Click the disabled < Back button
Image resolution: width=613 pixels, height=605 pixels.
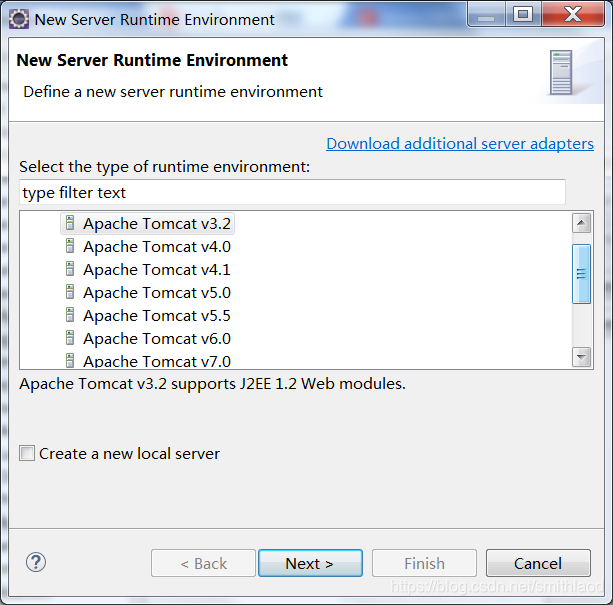click(203, 563)
